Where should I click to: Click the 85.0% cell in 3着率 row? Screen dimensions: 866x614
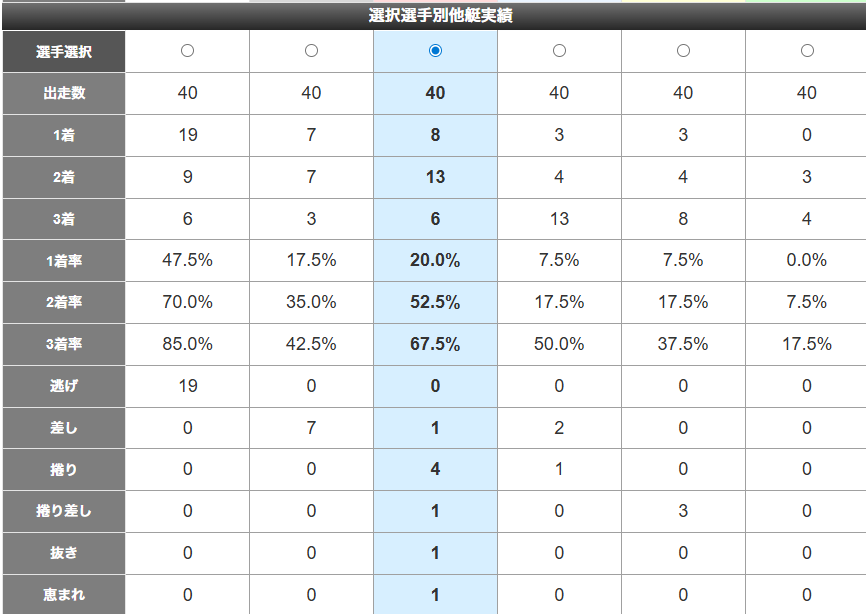point(187,344)
